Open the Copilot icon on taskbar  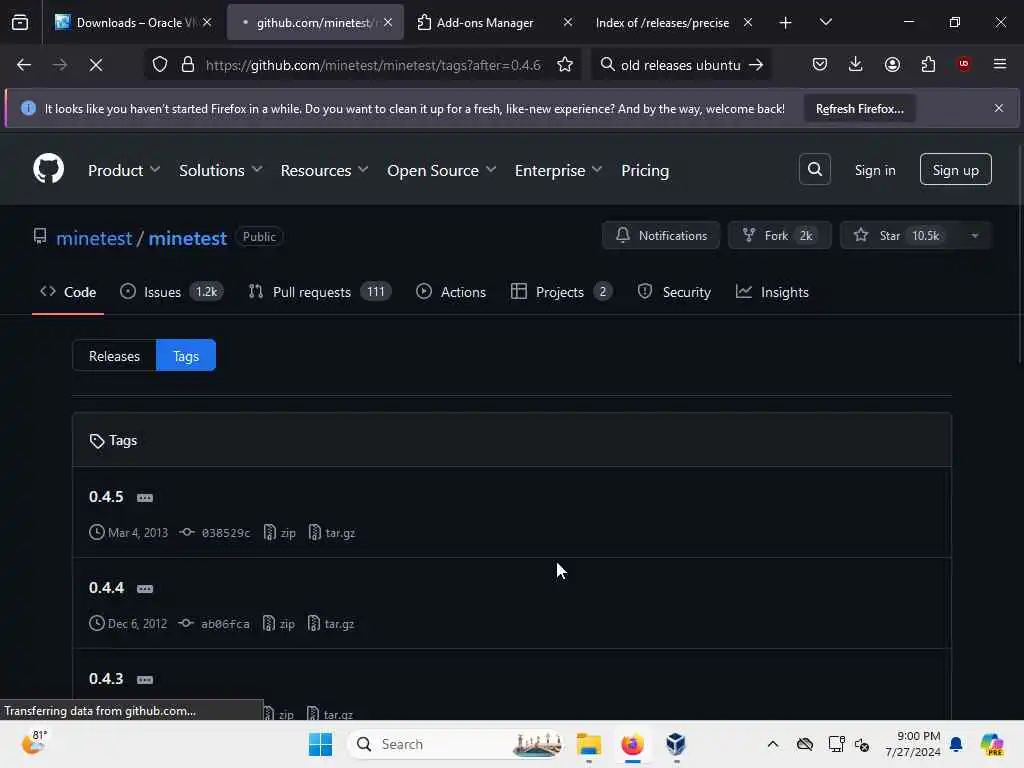[992, 744]
